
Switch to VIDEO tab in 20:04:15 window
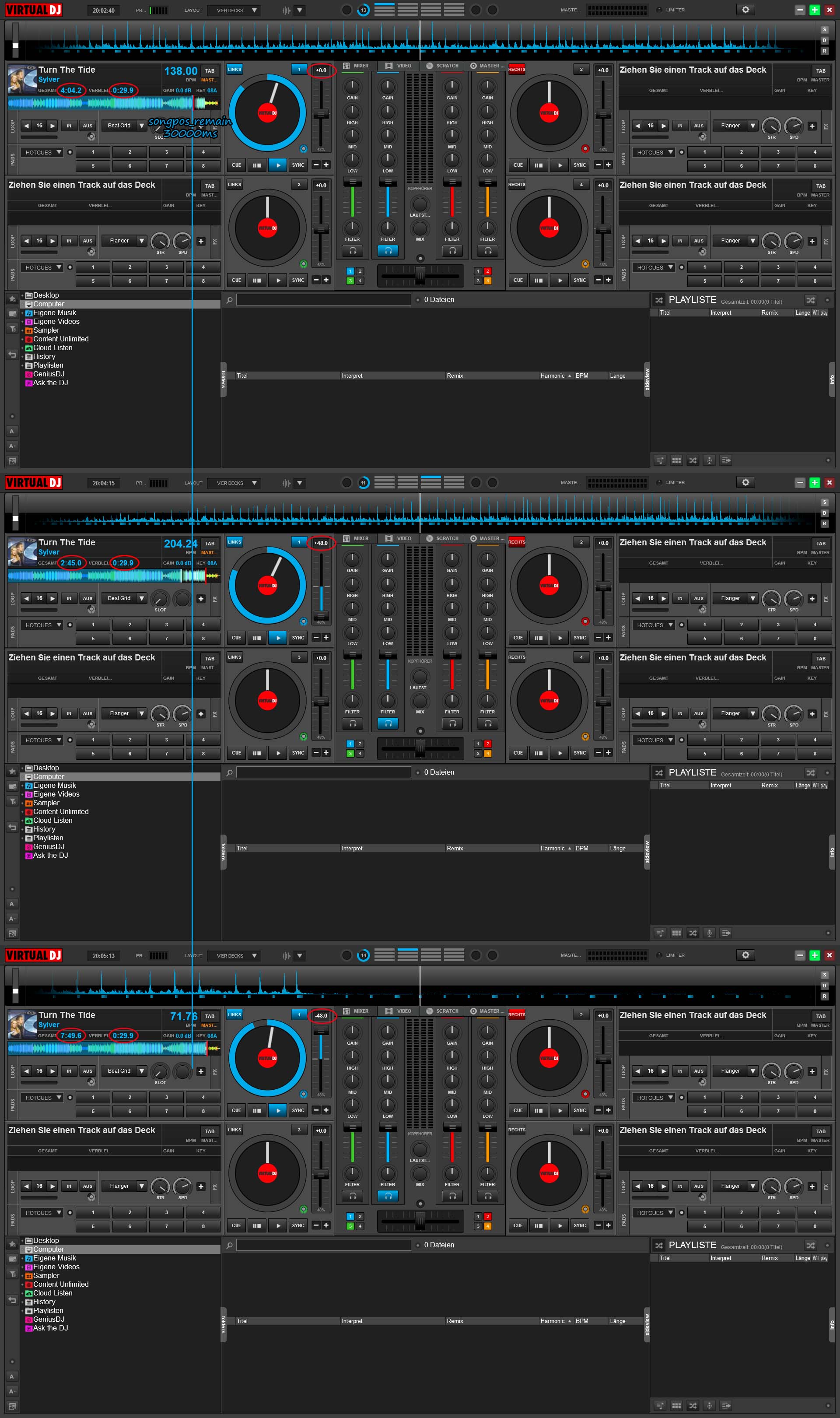399,538
